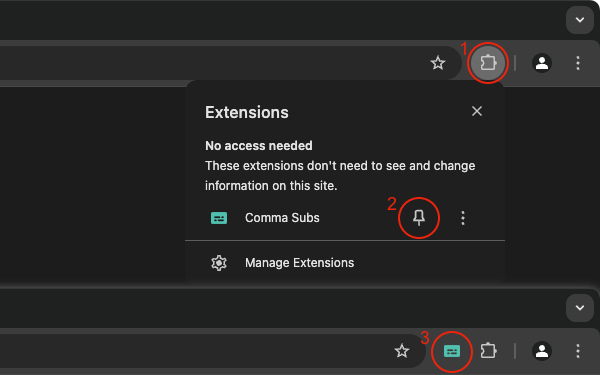Open the profile avatar in top toolbar
Viewport: 600px width, 375px height.
coord(541,63)
